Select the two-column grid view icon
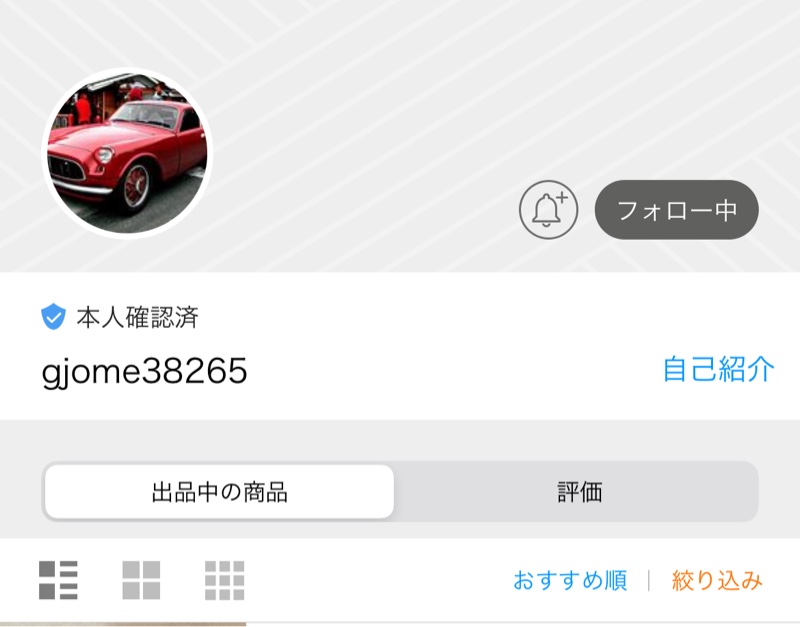The width and height of the screenshot is (800, 627). coord(141,580)
